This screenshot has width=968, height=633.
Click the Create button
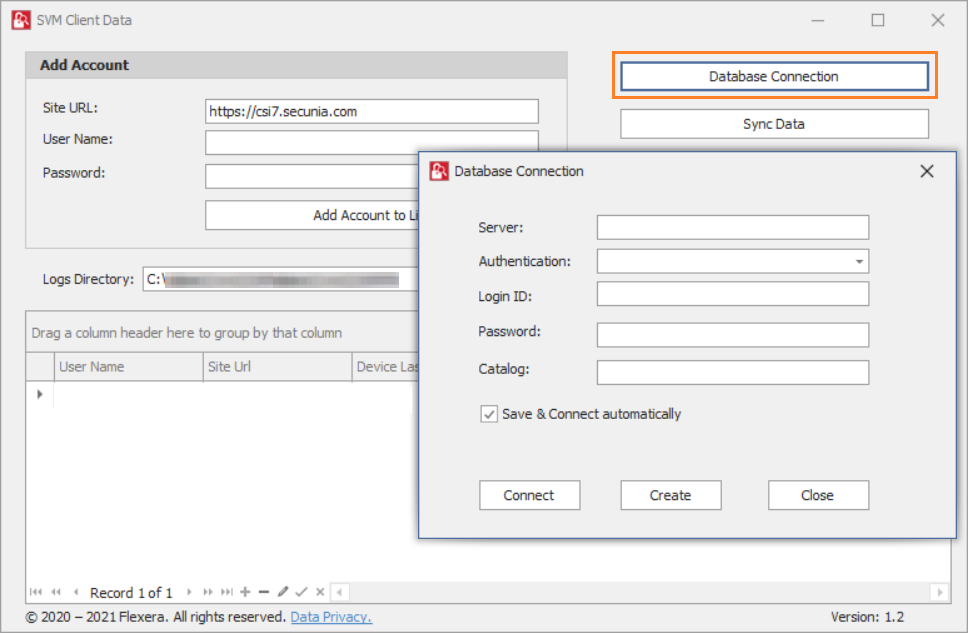[x=670, y=495]
